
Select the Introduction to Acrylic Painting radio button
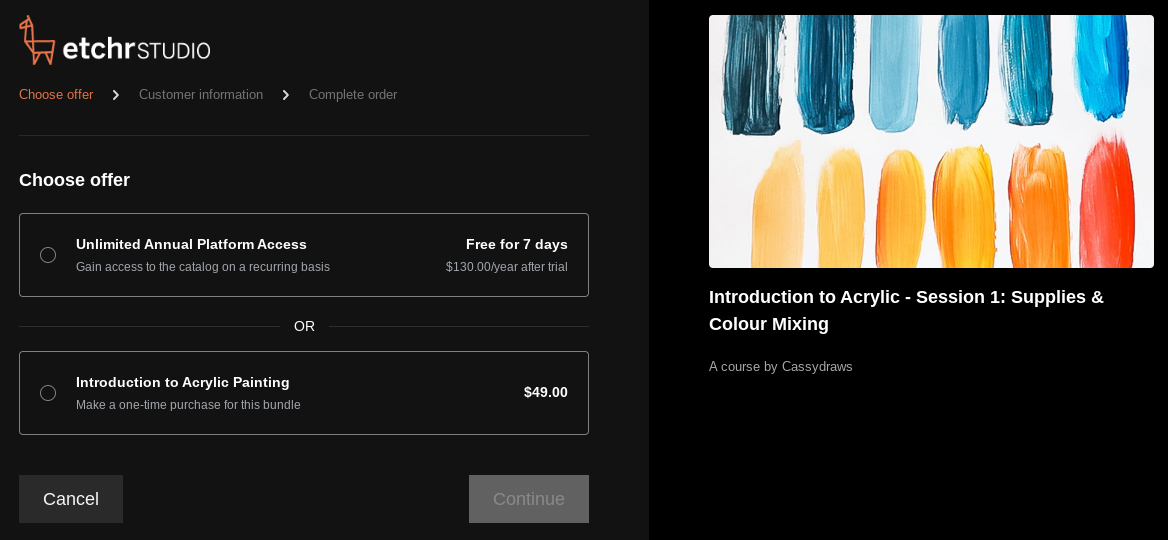point(48,393)
